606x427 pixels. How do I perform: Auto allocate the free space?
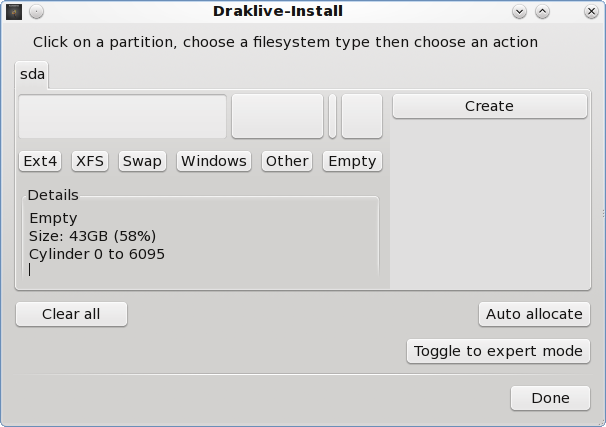tap(534, 314)
